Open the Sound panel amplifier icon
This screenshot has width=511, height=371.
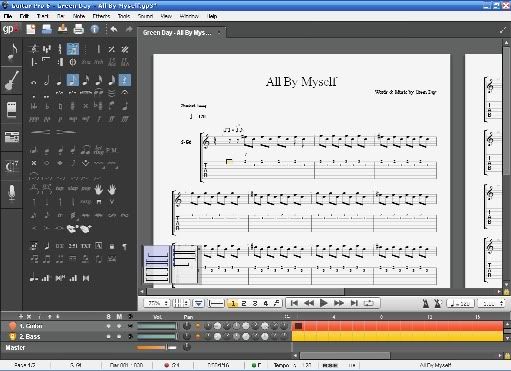(x=12, y=109)
